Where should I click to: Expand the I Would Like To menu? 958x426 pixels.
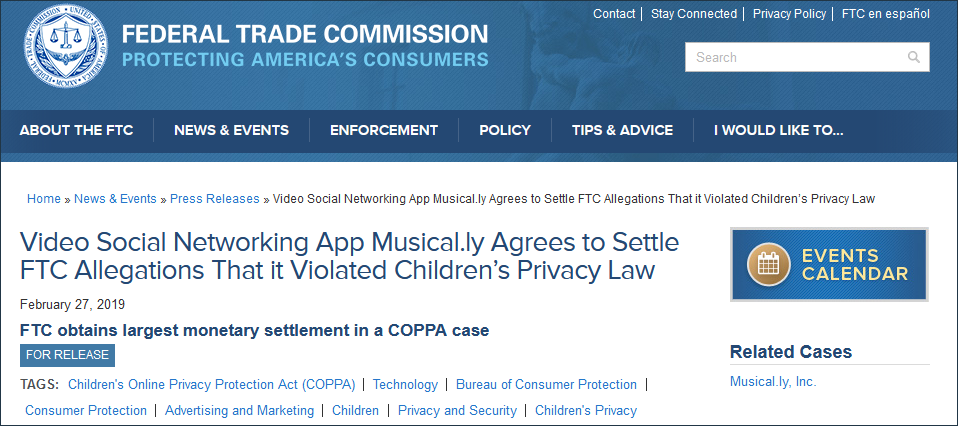click(x=778, y=130)
